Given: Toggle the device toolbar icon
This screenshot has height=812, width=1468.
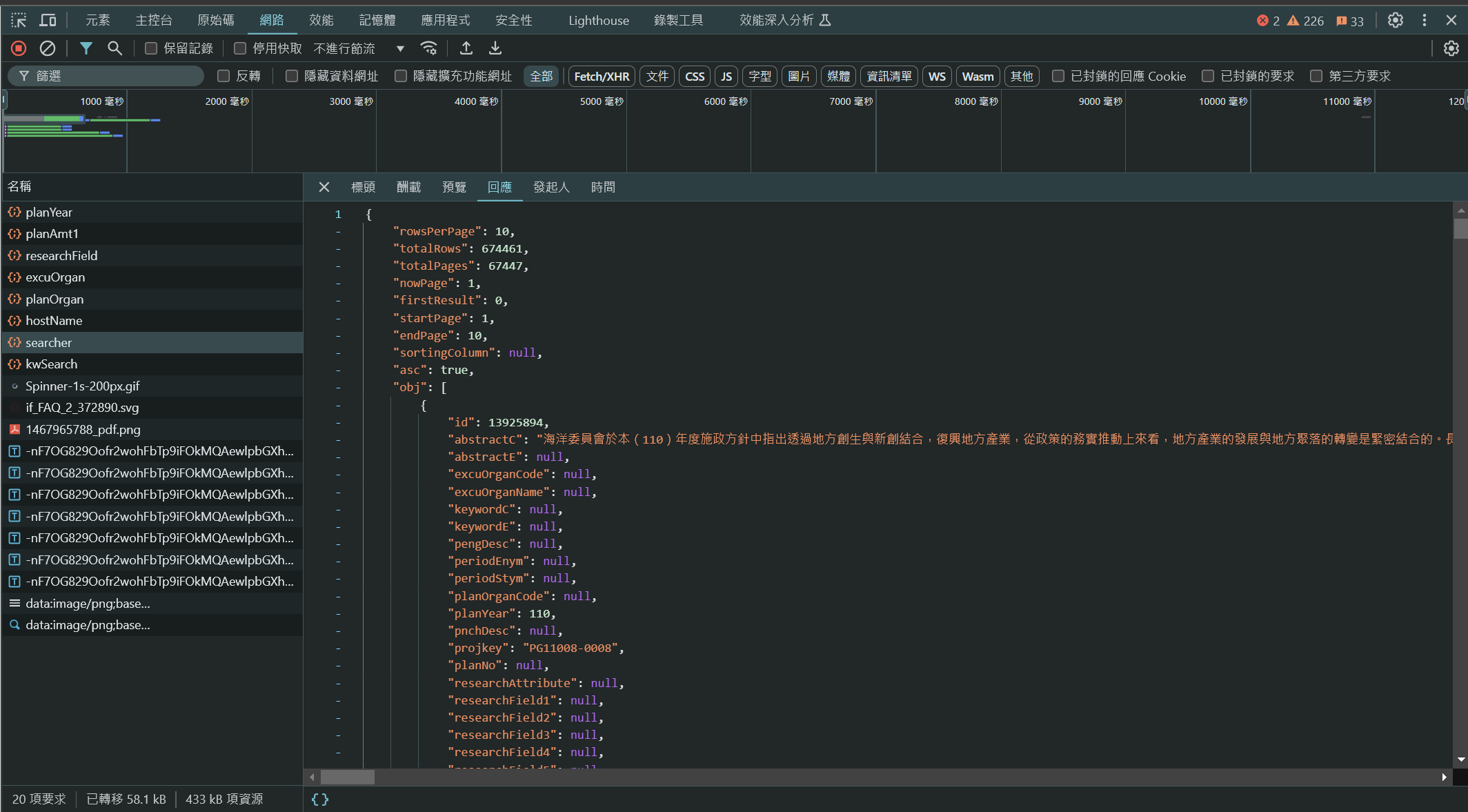Looking at the screenshot, I should 48,20.
